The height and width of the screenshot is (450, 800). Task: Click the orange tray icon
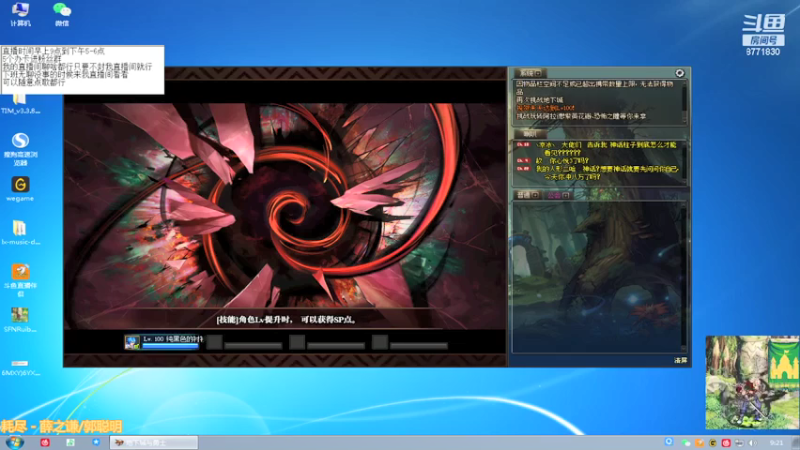click(699, 443)
